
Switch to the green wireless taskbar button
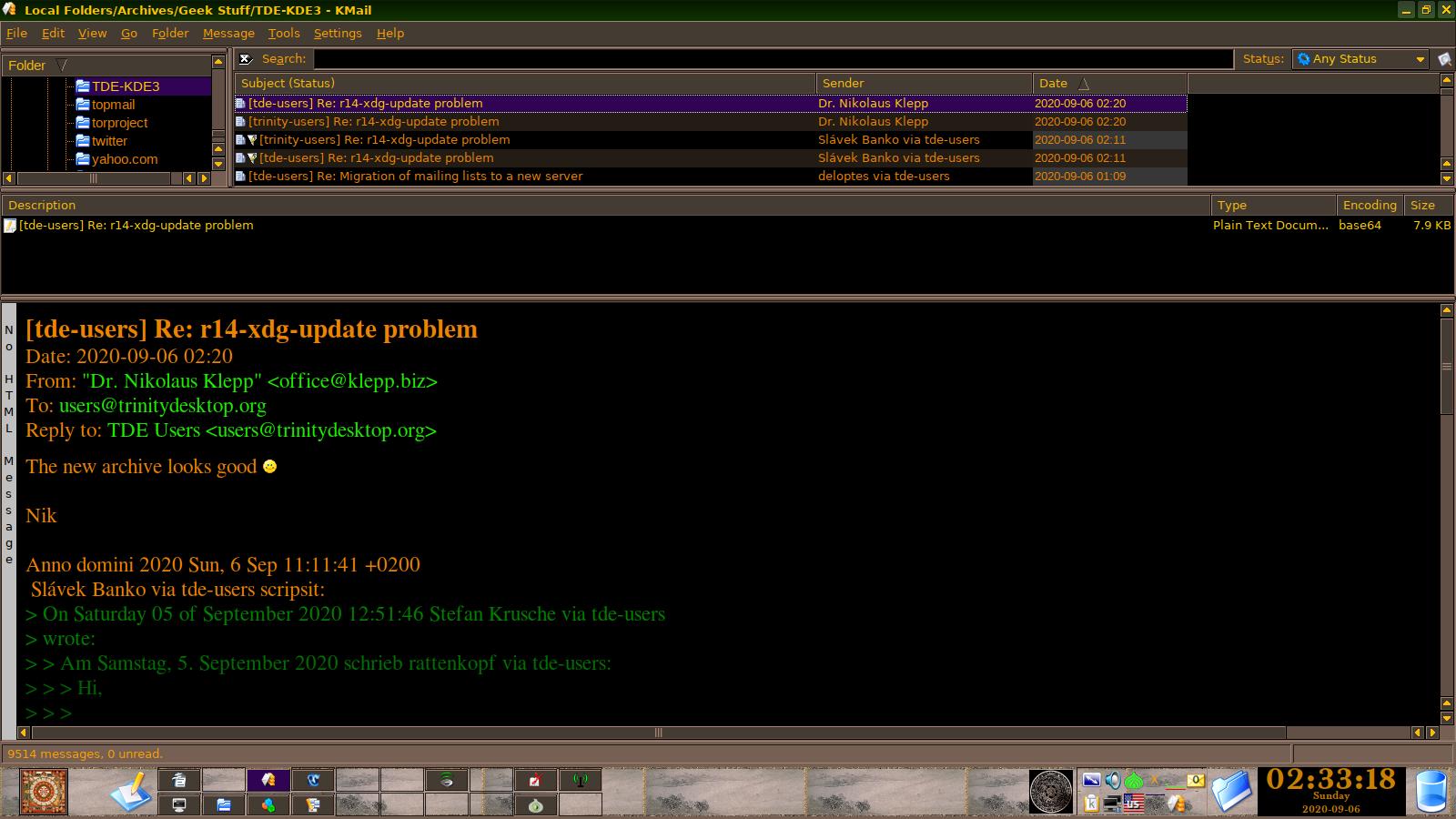[x=447, y=780]
